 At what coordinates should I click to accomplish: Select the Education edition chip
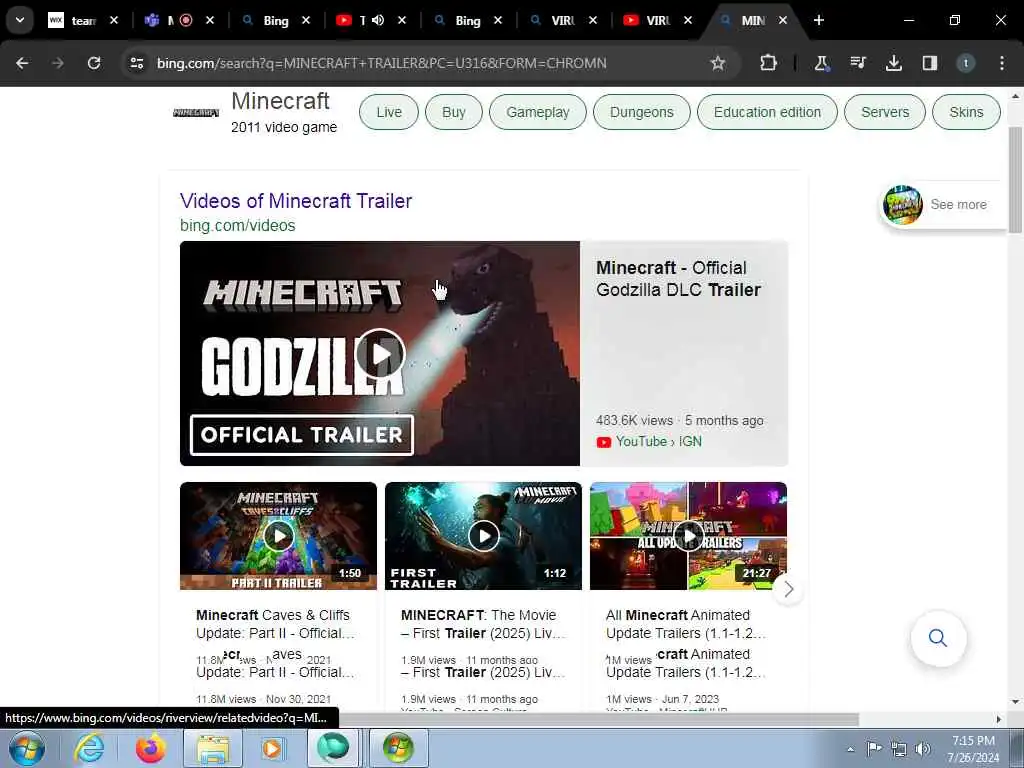tap(767, 112)
